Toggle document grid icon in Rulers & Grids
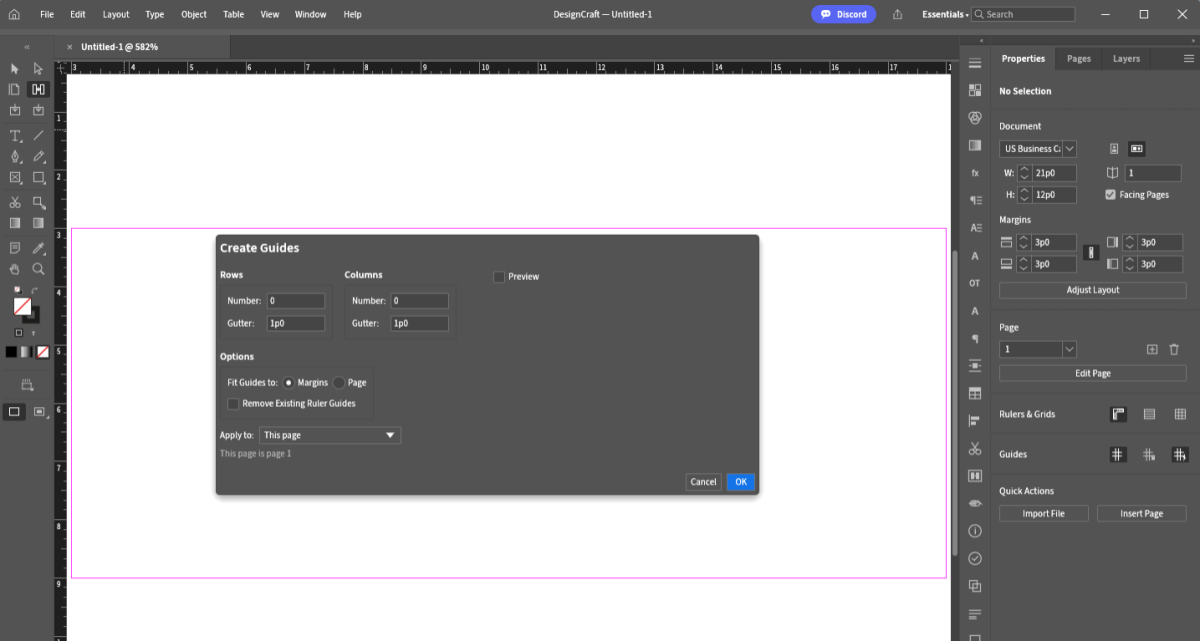Screen dimensions: 1200x641 point(1180,414)
